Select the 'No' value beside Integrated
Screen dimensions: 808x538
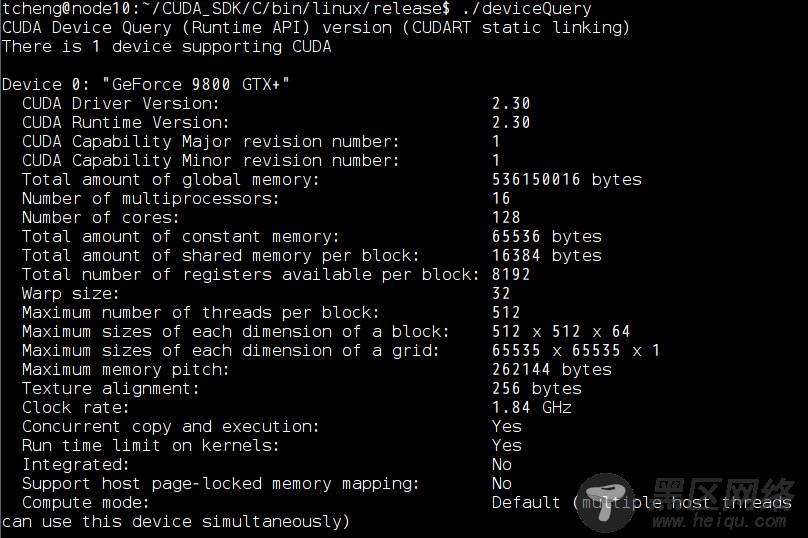tap(502, 465)
